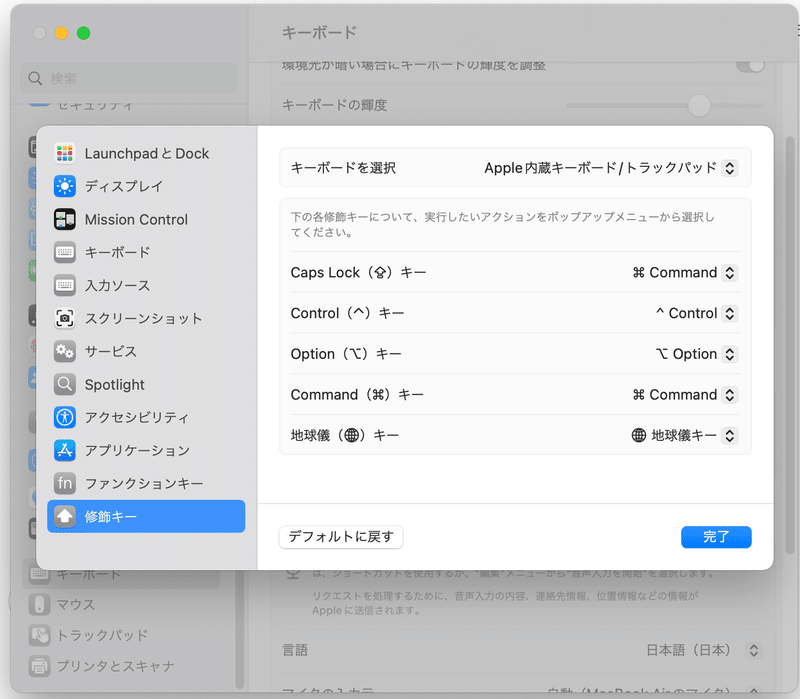Select アクセシビリティ category label
This screenshot has height=699, width=800.
[x=137, y=417]
